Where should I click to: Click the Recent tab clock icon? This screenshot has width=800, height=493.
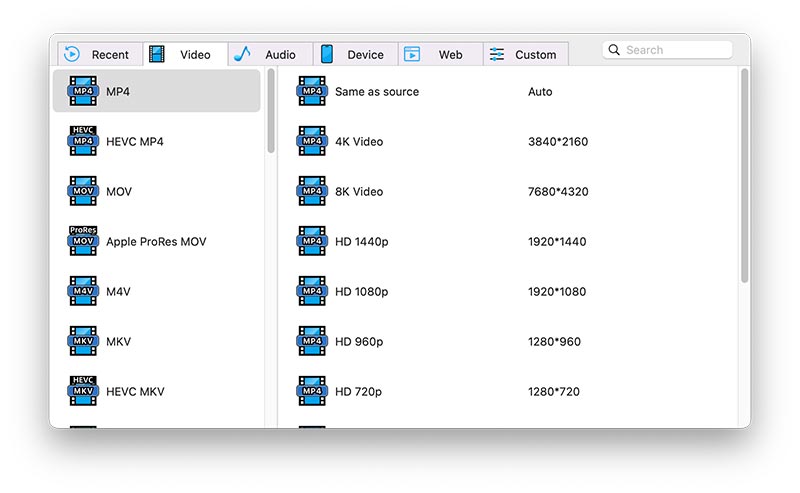pos(72,54)
